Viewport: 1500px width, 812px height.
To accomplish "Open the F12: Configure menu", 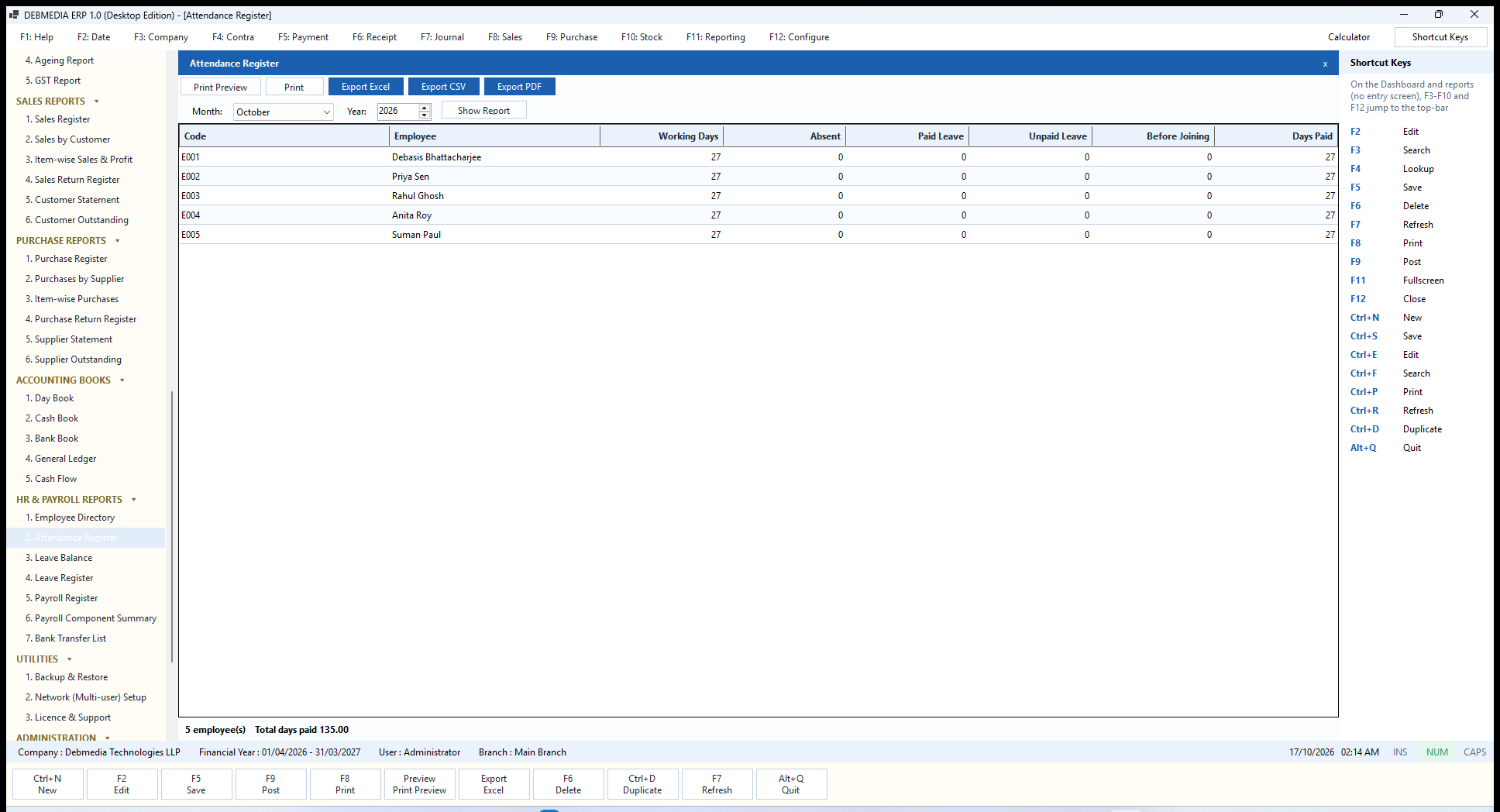I will click(x=799, y=37).
